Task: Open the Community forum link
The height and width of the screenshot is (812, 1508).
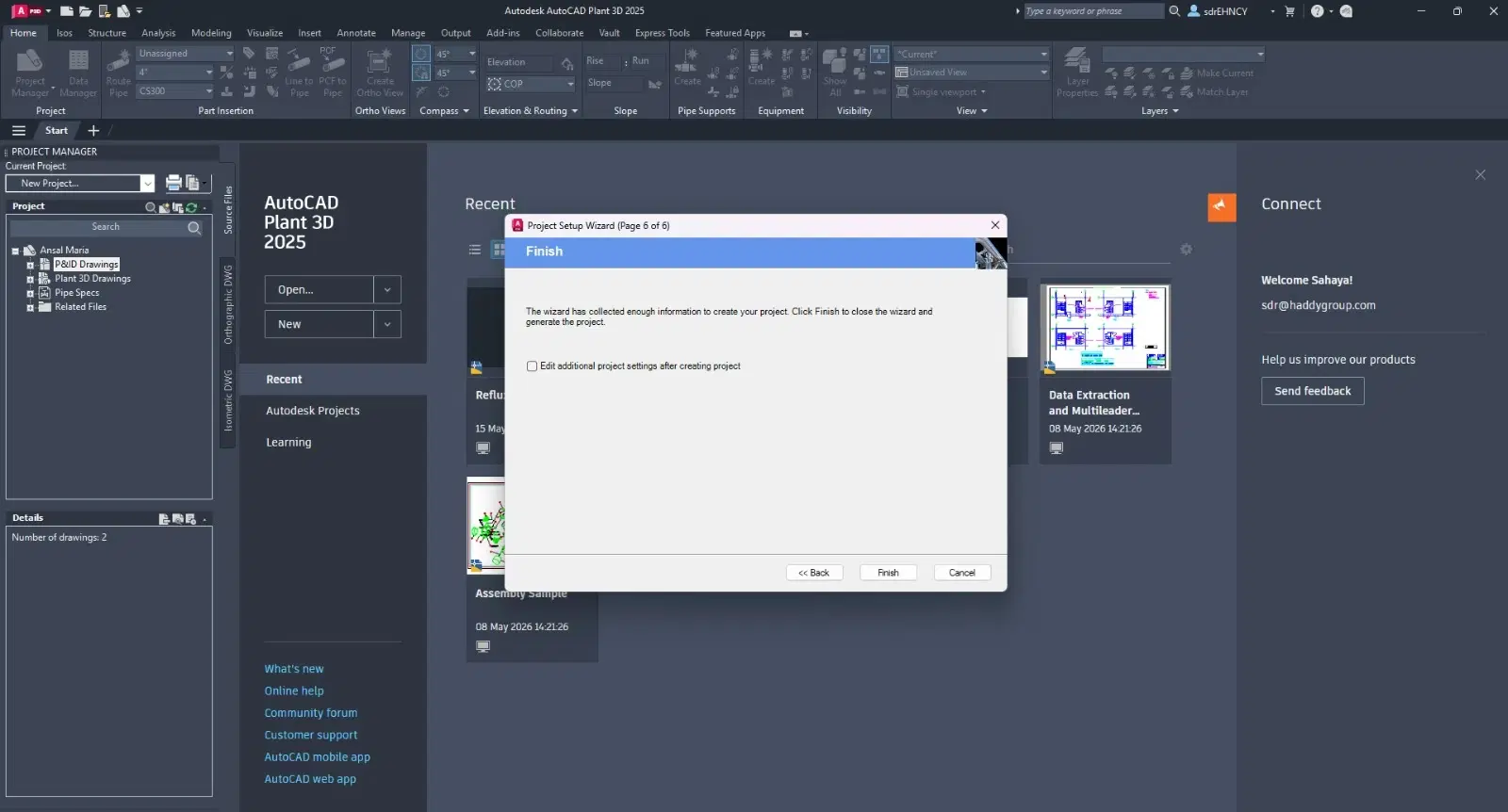Action: tap(311, 713)
